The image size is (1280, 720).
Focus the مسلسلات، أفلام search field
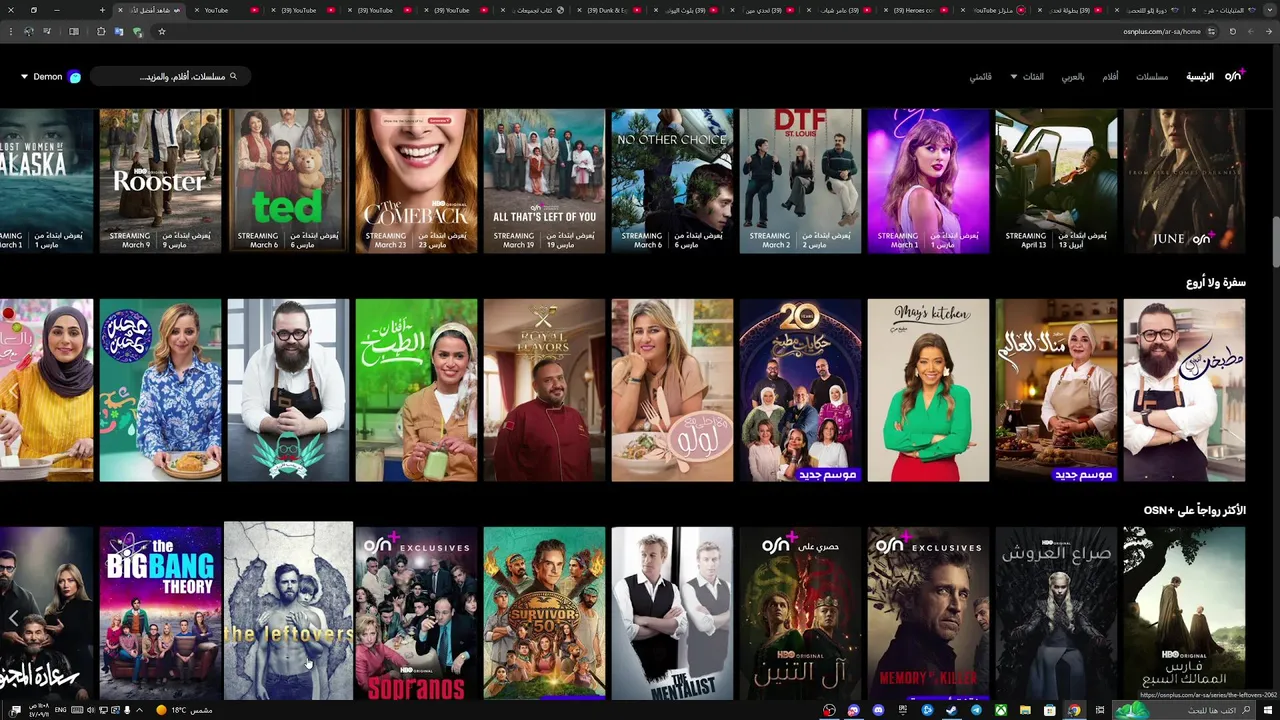(x=170, y=76)
